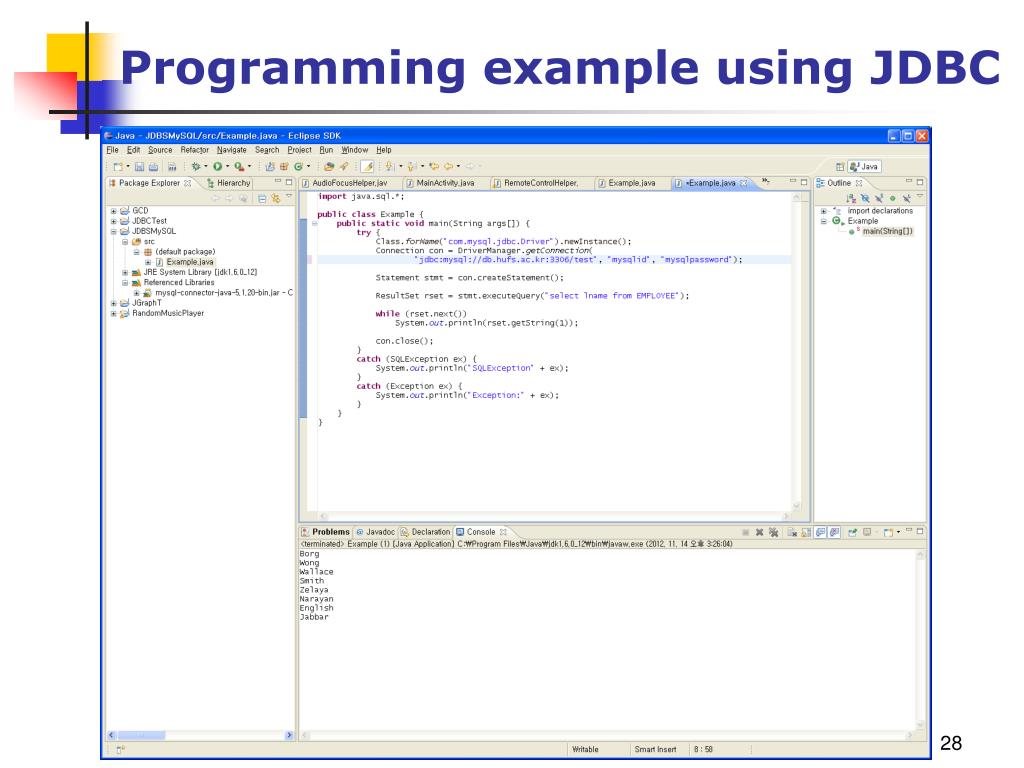Viewport: 1024px width, 768px height.
Task: Toggle Hide Fields in Outline toolbar
Action: pos(865,198)
